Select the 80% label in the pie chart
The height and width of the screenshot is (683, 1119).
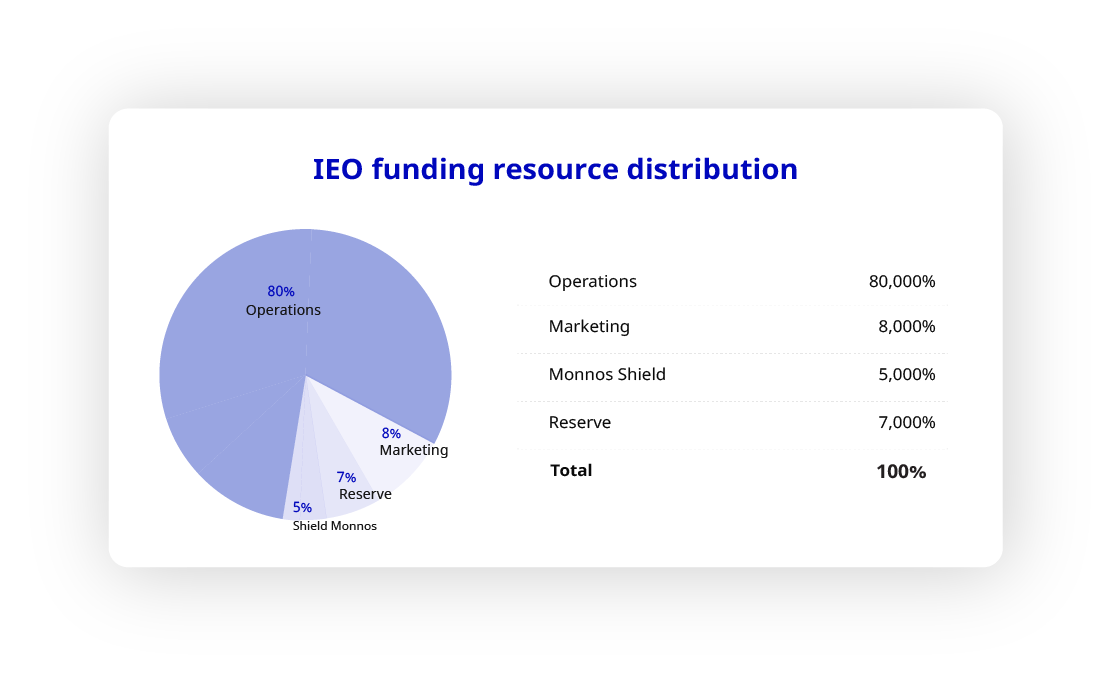pos(280,291)
